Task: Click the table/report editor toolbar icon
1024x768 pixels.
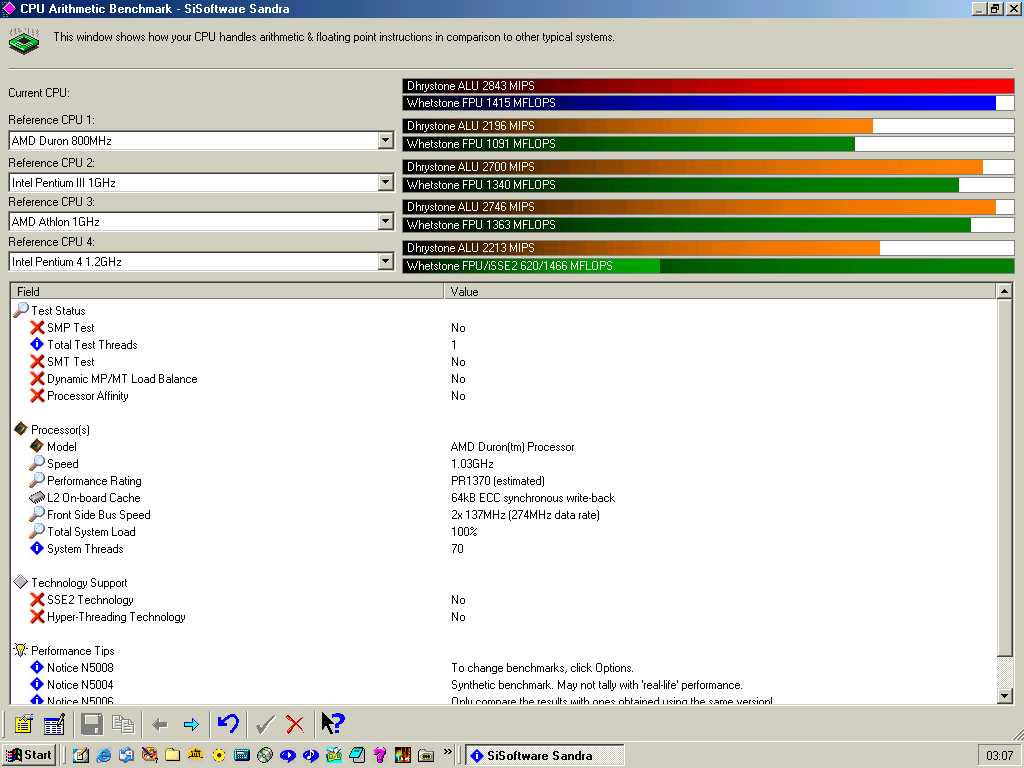Action: 54,724
